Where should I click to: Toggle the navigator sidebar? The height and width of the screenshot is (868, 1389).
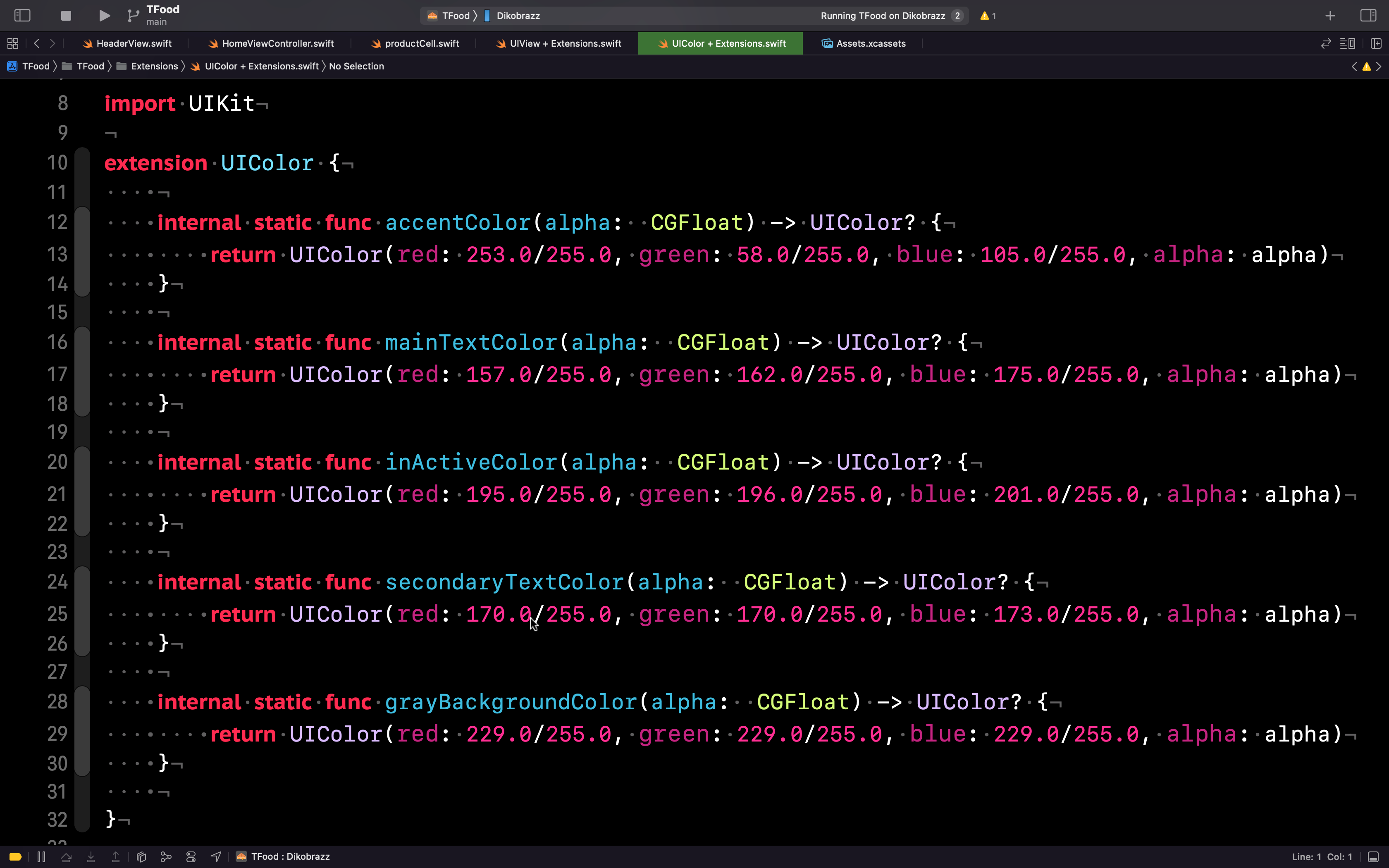click(x=22, y=16)
